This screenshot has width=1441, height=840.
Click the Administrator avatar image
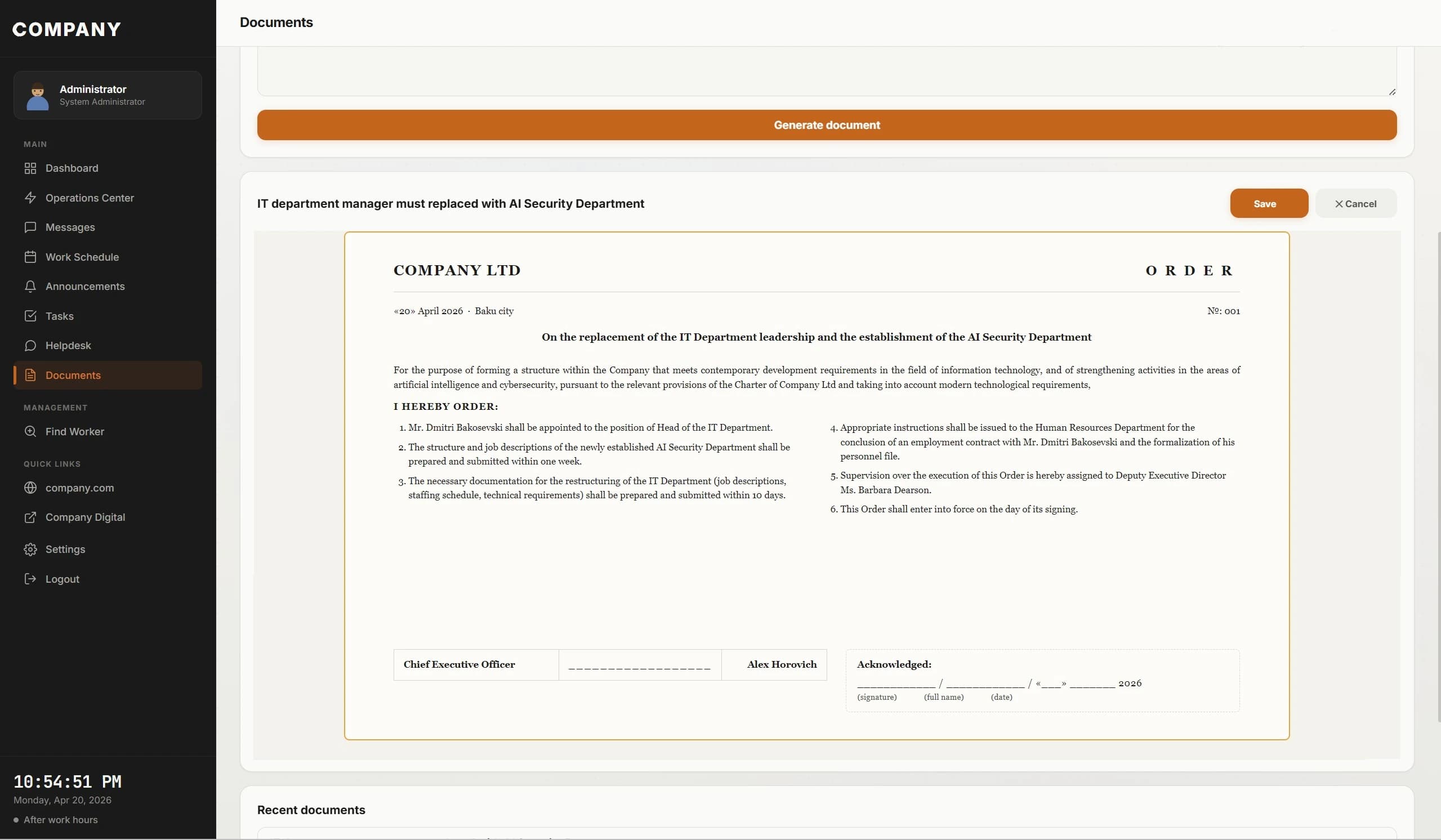point(38,96)
